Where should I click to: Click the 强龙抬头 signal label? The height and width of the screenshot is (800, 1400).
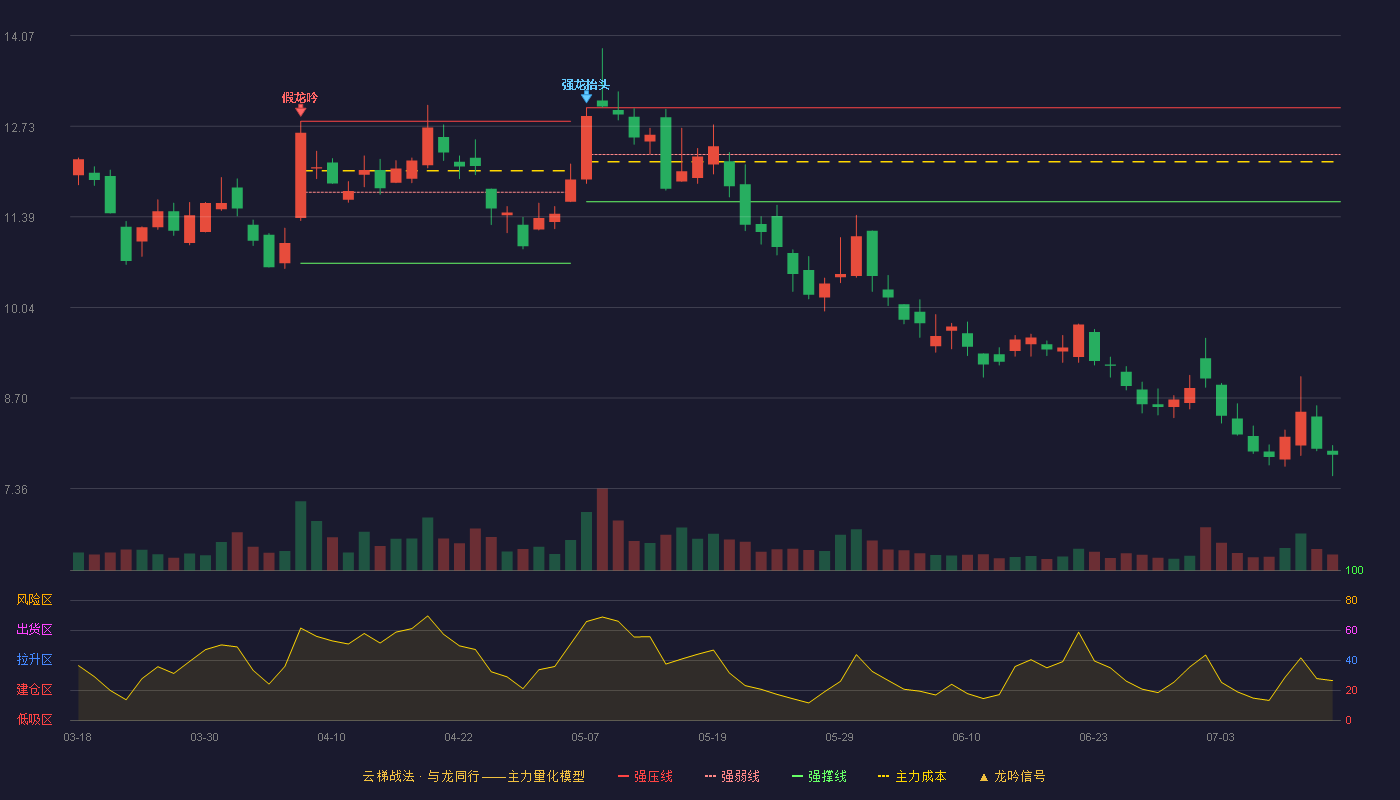click(586, 84)
